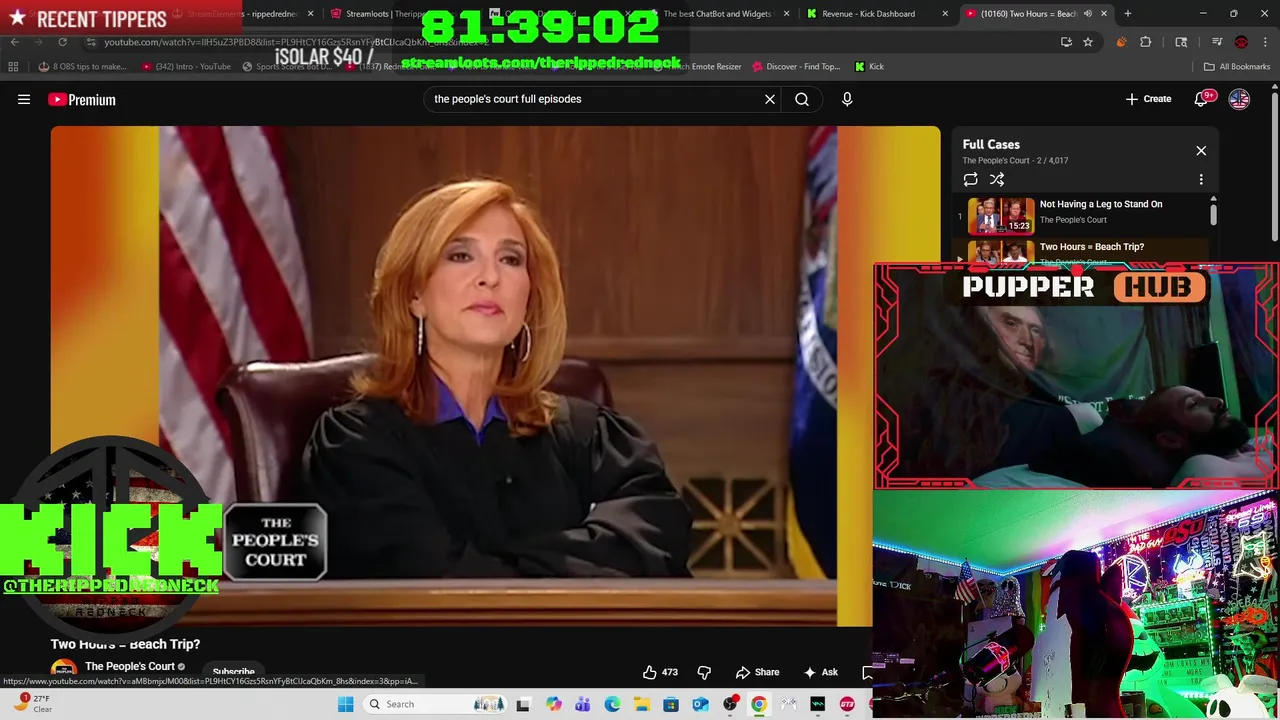The image size is (1280, 720).
Task: Open The People's Court channel name
Action: [x=130, y=666]
